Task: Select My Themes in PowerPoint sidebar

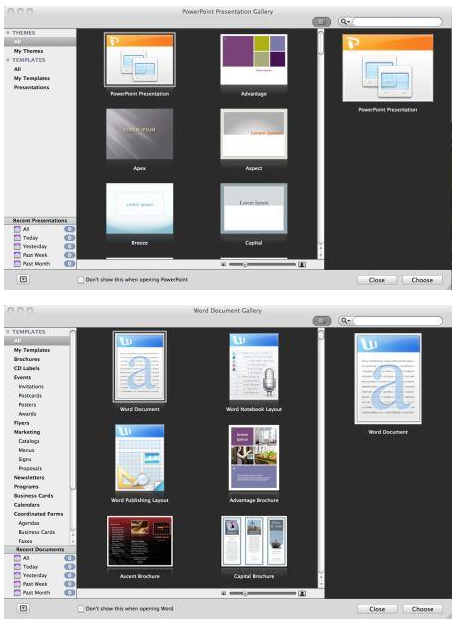Action: tap(28, 51)
